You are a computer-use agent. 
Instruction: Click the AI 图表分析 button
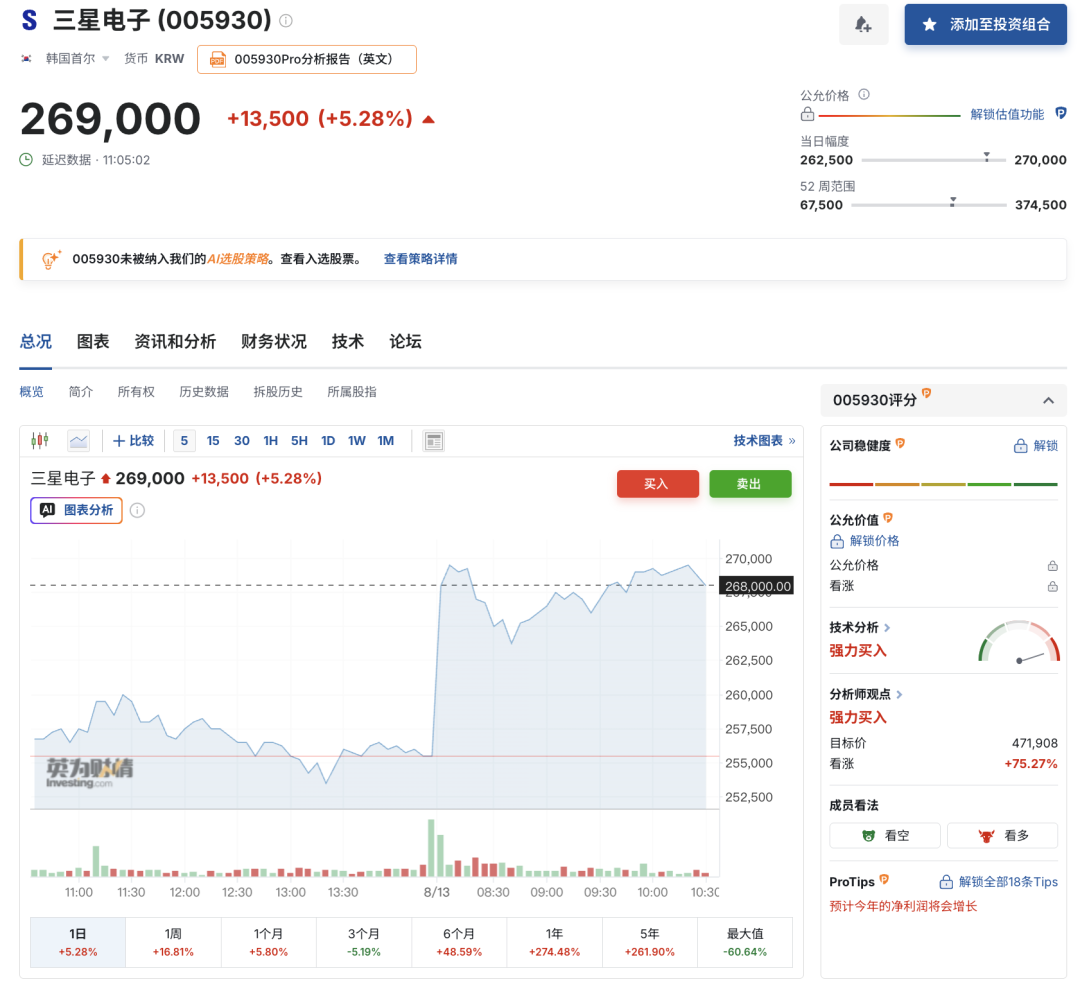point(76,510)
